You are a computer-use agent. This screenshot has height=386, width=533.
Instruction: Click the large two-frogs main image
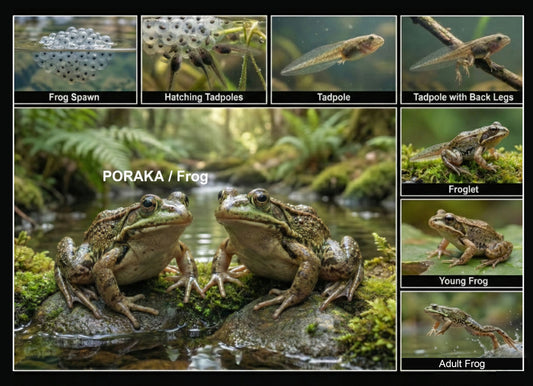pos(205,239)
